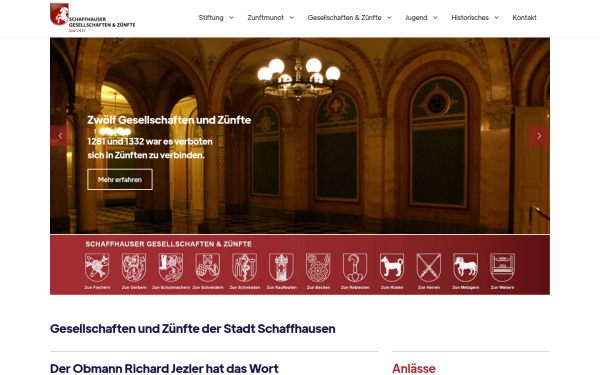Open the Gesellschaften & Zünfte menu item
Image resolution: width=600 pixels, height=375 pixels.
344,18
